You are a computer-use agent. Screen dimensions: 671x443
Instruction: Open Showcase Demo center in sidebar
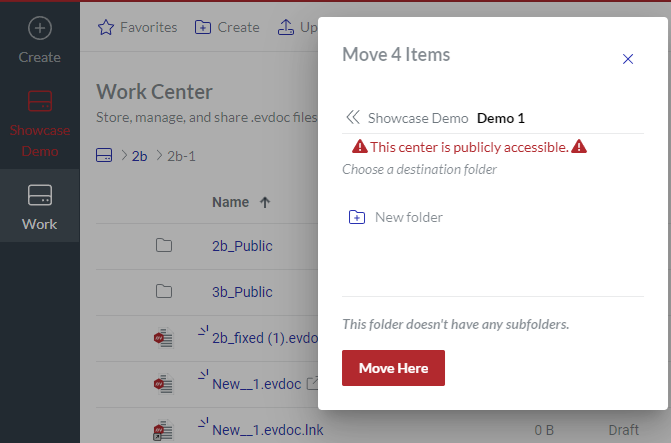[40, 124]
